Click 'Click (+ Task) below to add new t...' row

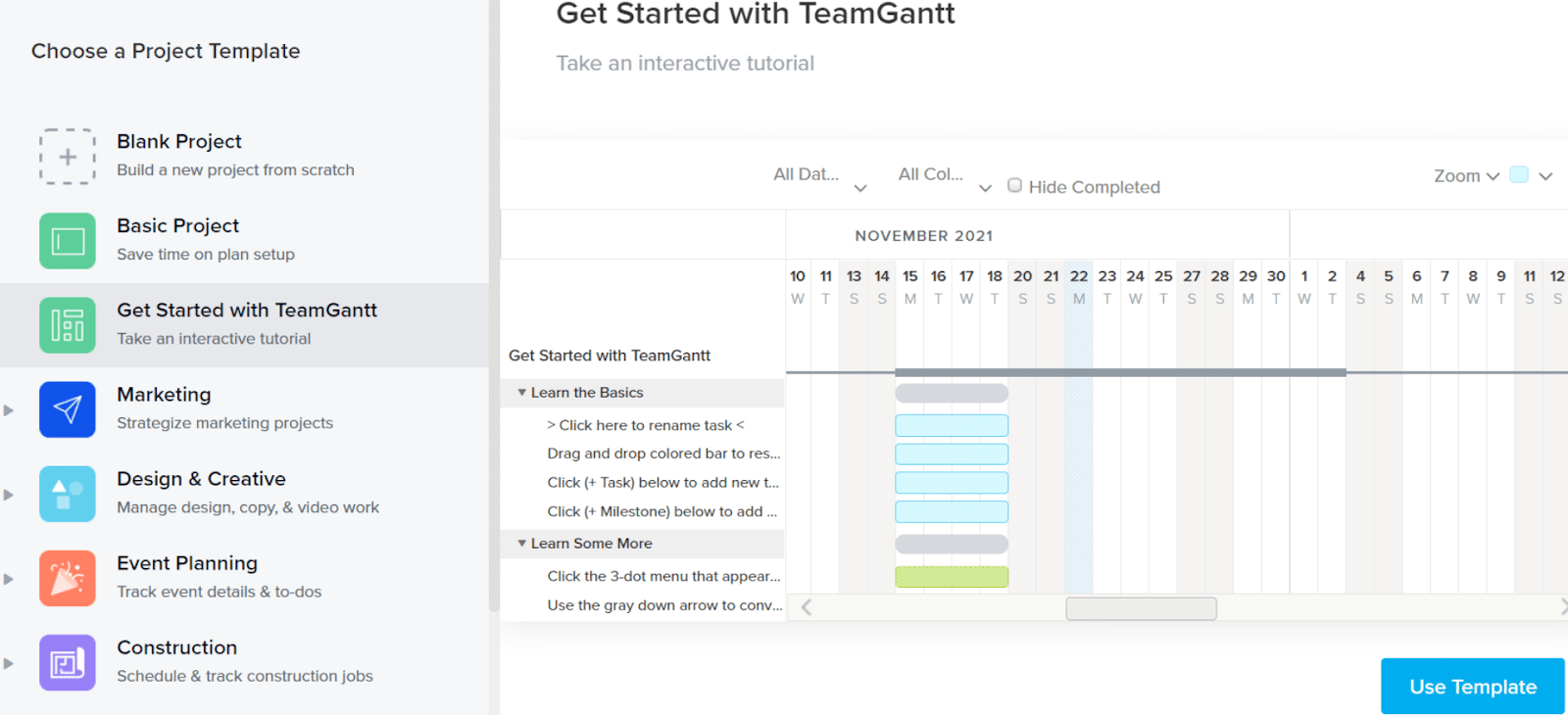[642, 483]
